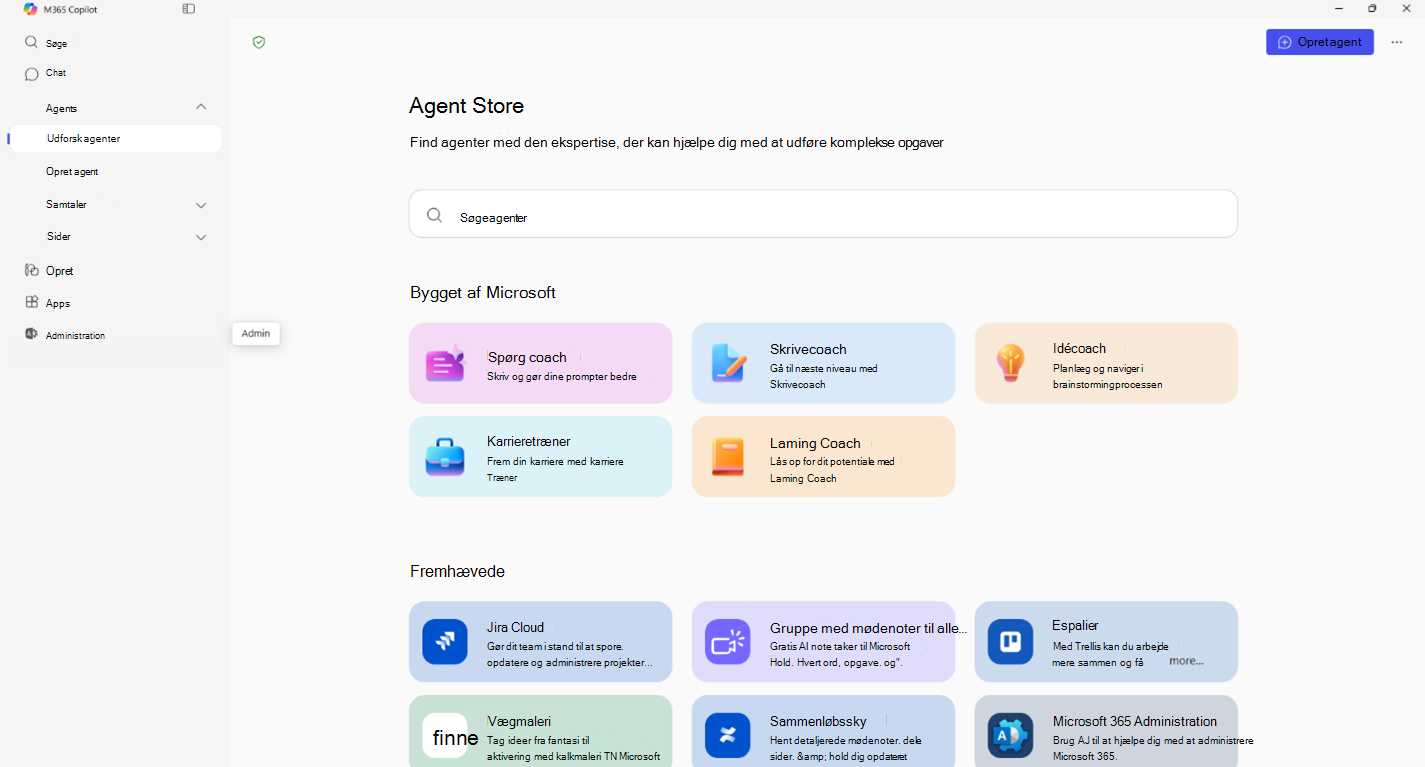Screen dimensions: 1425x767
Task: Click Agents label in sidebar
Action: 61,108
